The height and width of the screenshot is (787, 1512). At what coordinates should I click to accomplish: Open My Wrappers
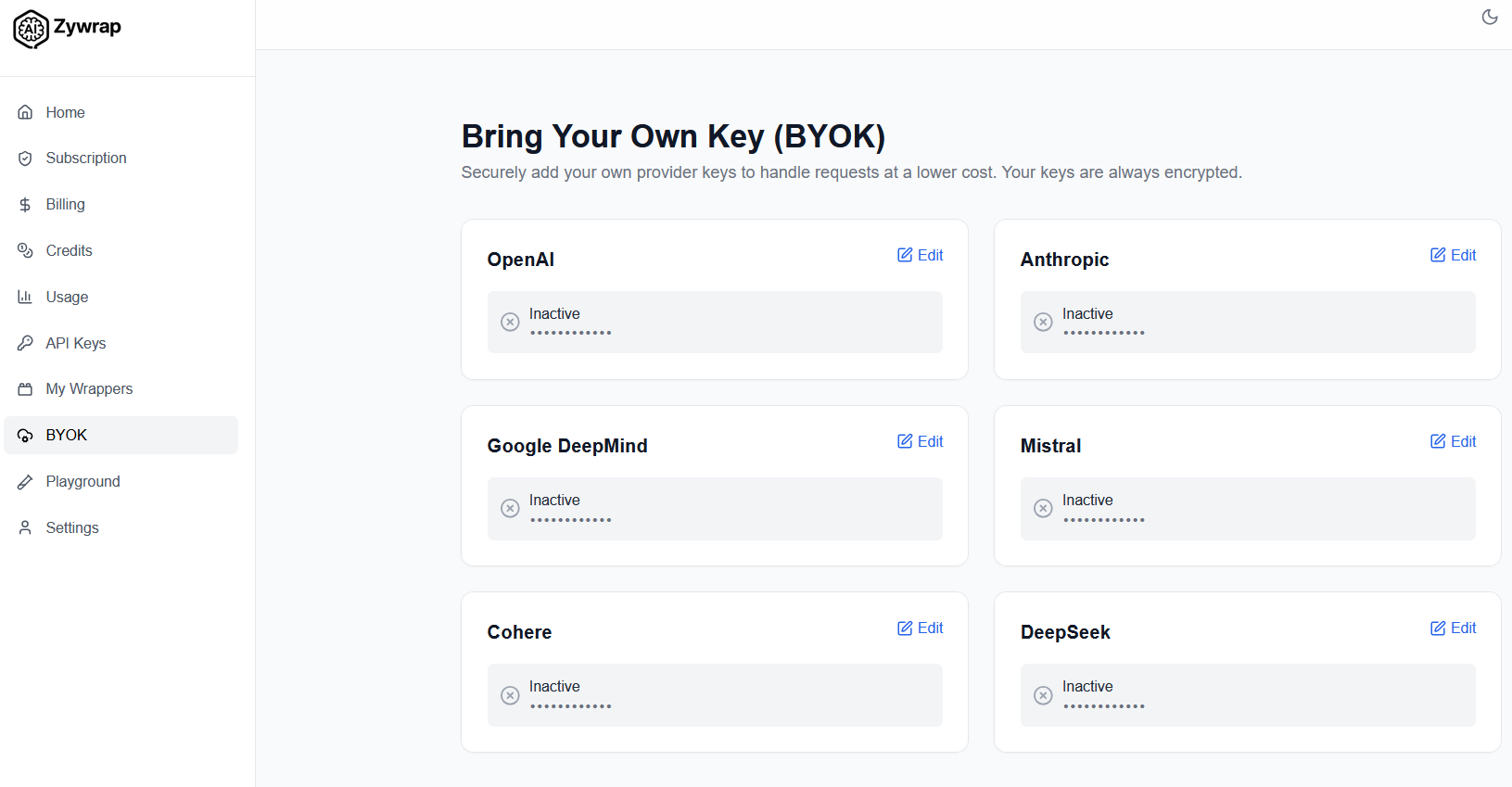121,389
